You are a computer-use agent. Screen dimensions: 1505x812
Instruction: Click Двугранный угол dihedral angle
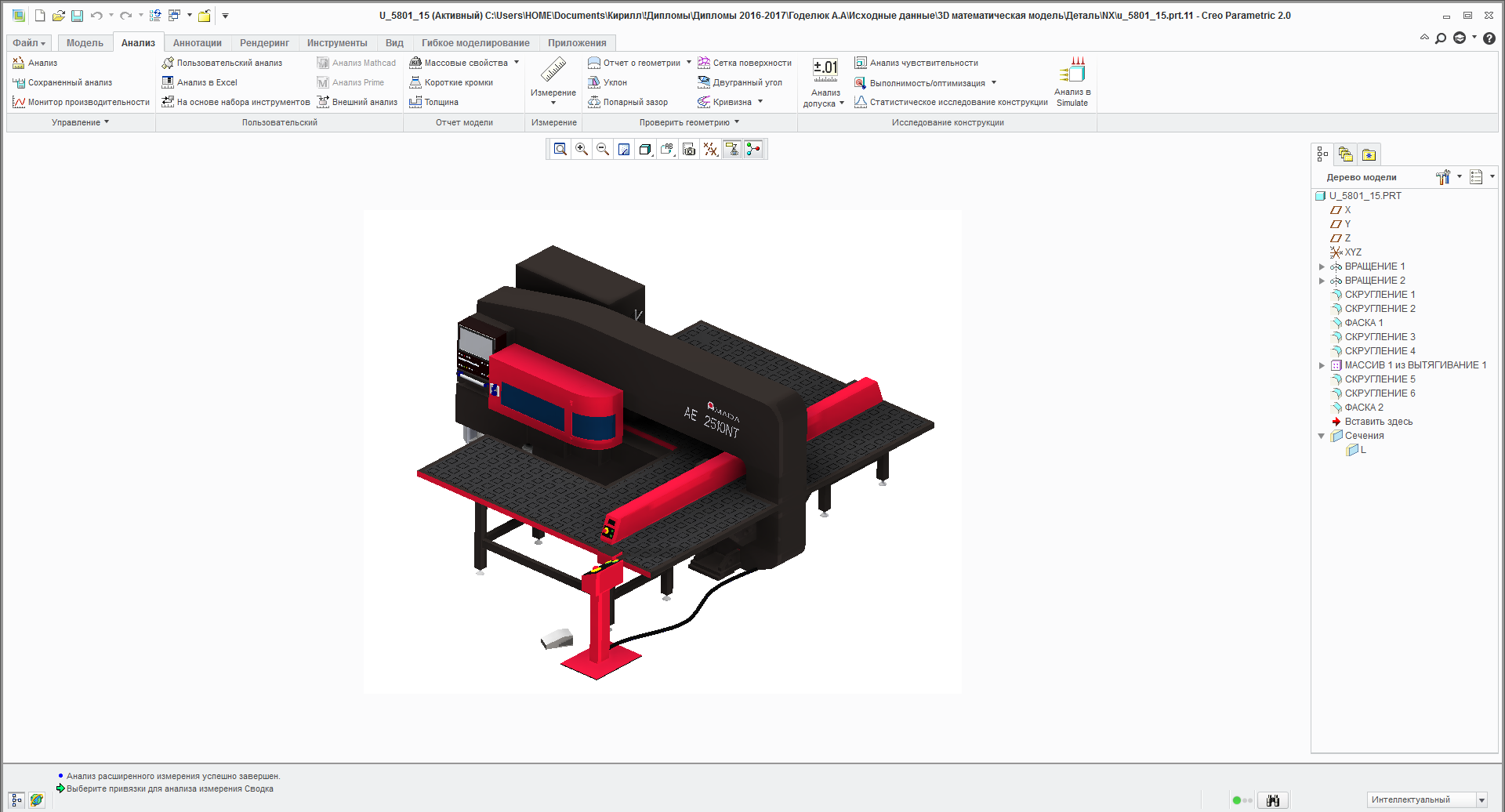[740, 82]
